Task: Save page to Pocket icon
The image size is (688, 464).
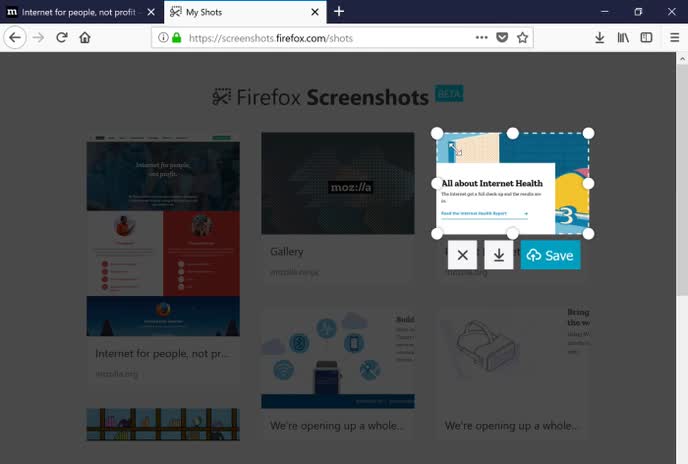Action: pos(502,38)
